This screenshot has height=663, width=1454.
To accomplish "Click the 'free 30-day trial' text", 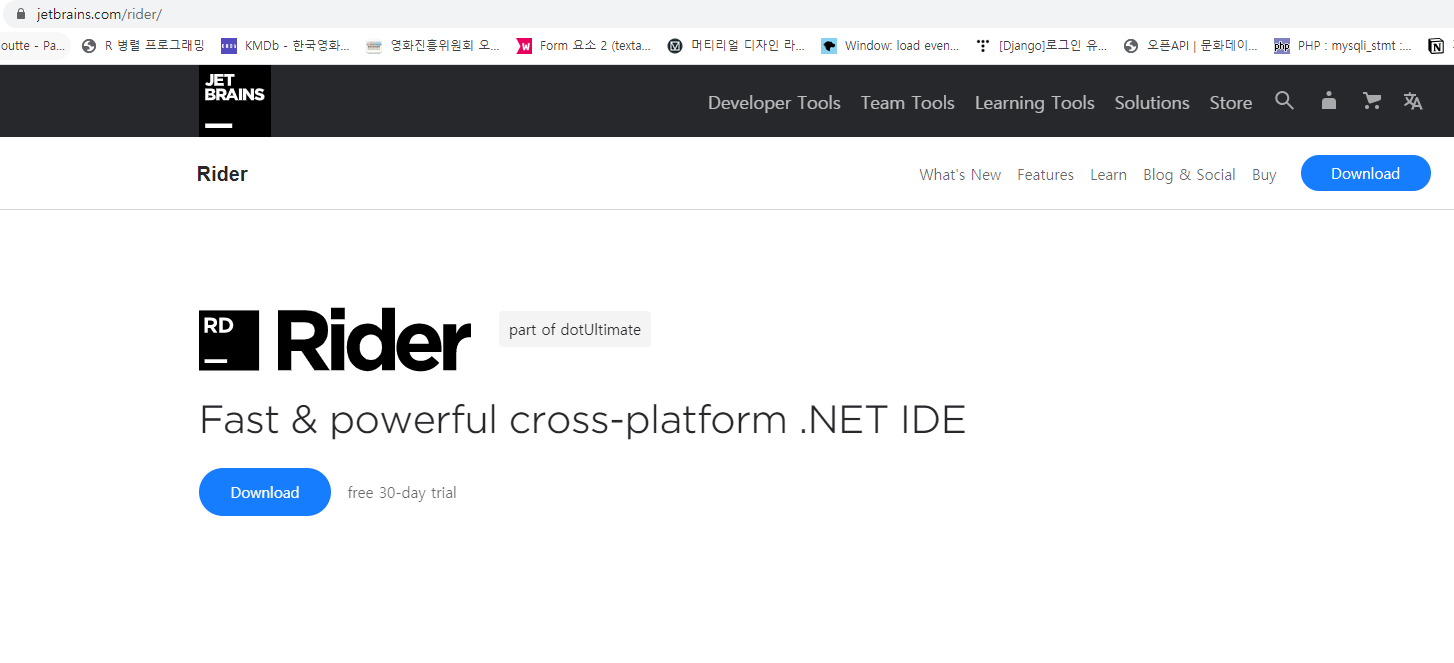I will [402, 492].
